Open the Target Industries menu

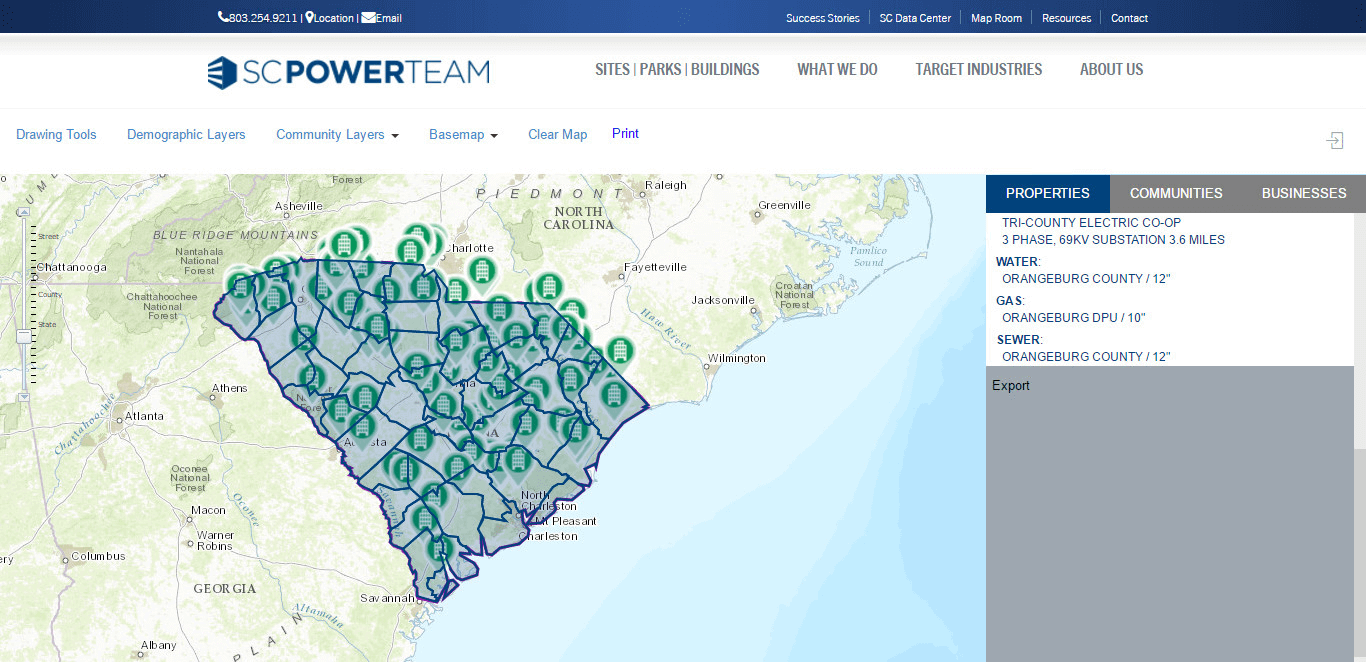click(979, 70)
